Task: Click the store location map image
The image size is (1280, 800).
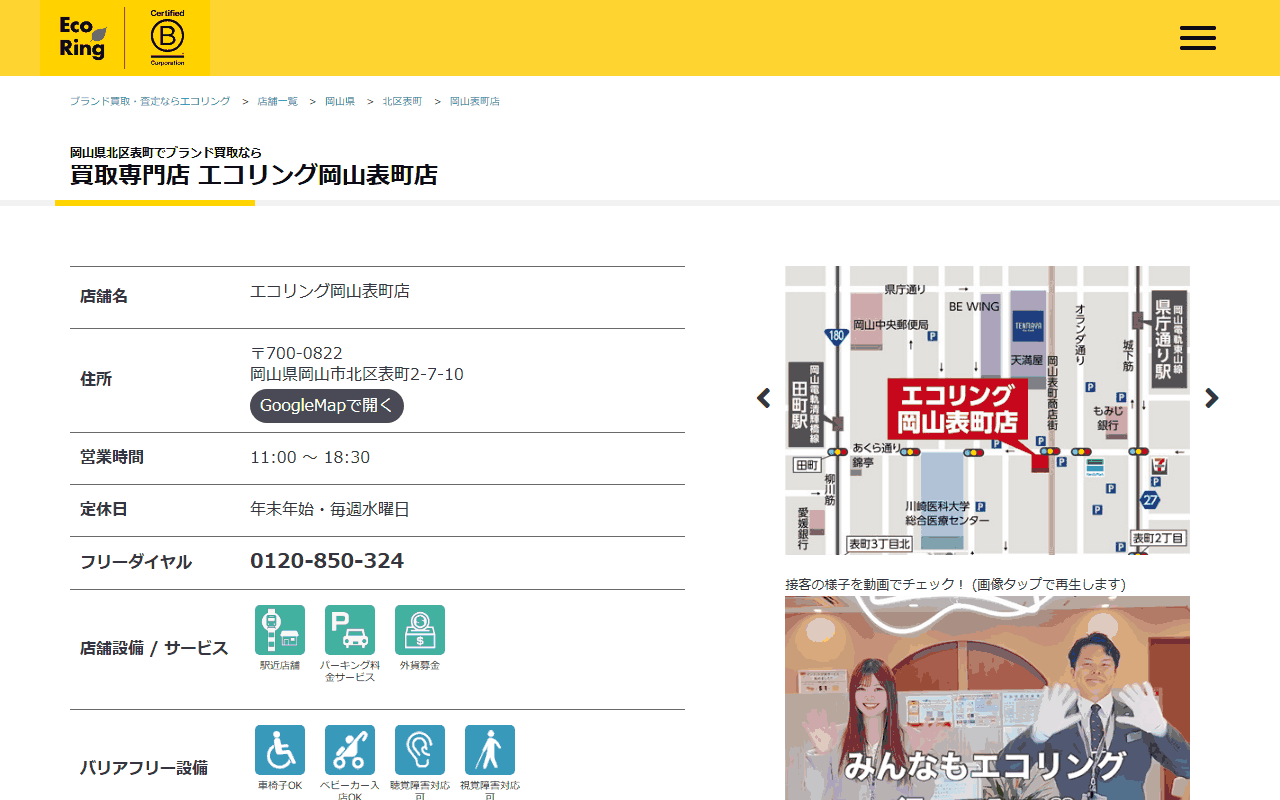Action: (x=988, y=410)
